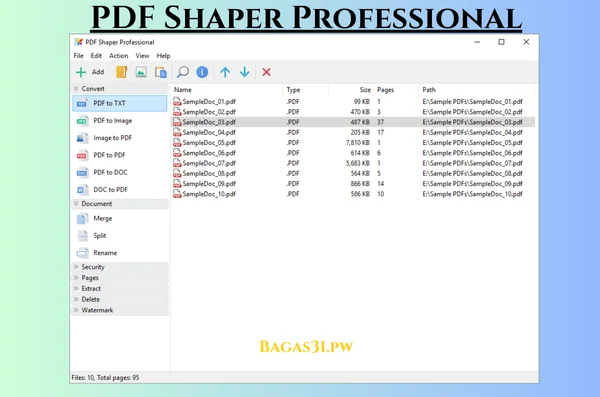Collapse the Document section
600x397 pixels.
coord(76,204)
